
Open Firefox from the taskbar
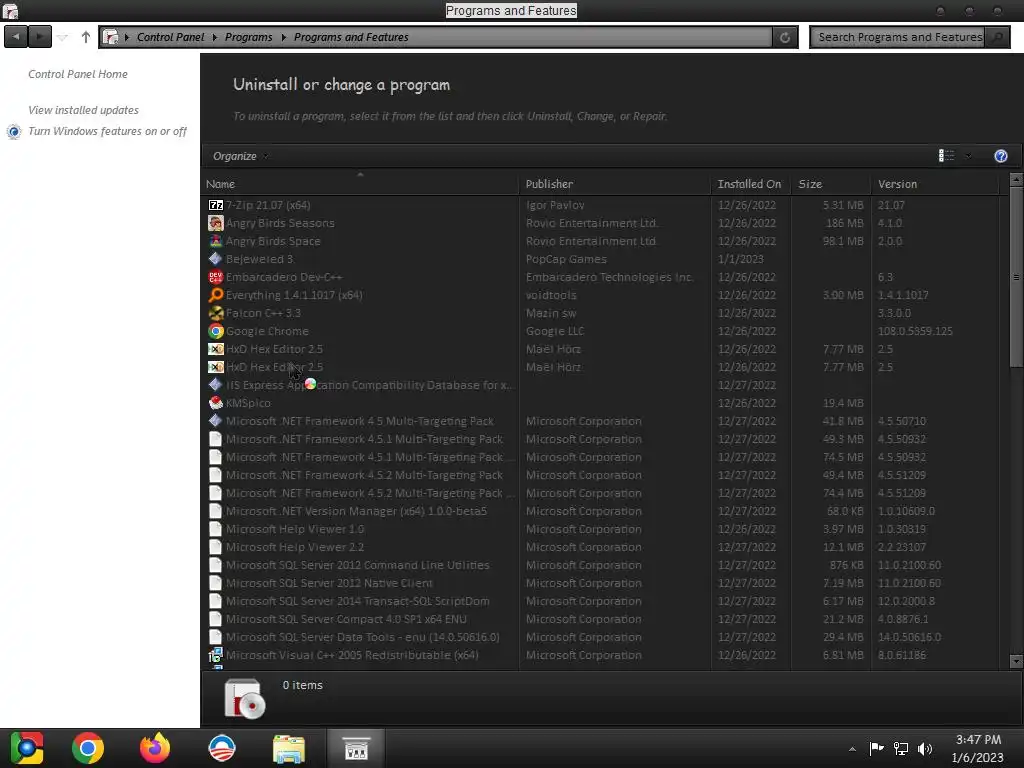tap(155, 748)
